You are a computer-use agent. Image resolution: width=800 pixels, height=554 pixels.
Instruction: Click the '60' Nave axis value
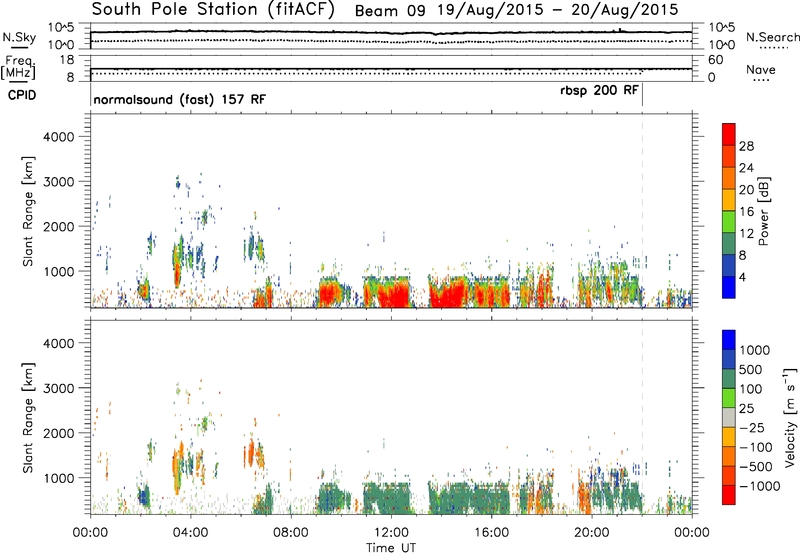tap(716, 60)
